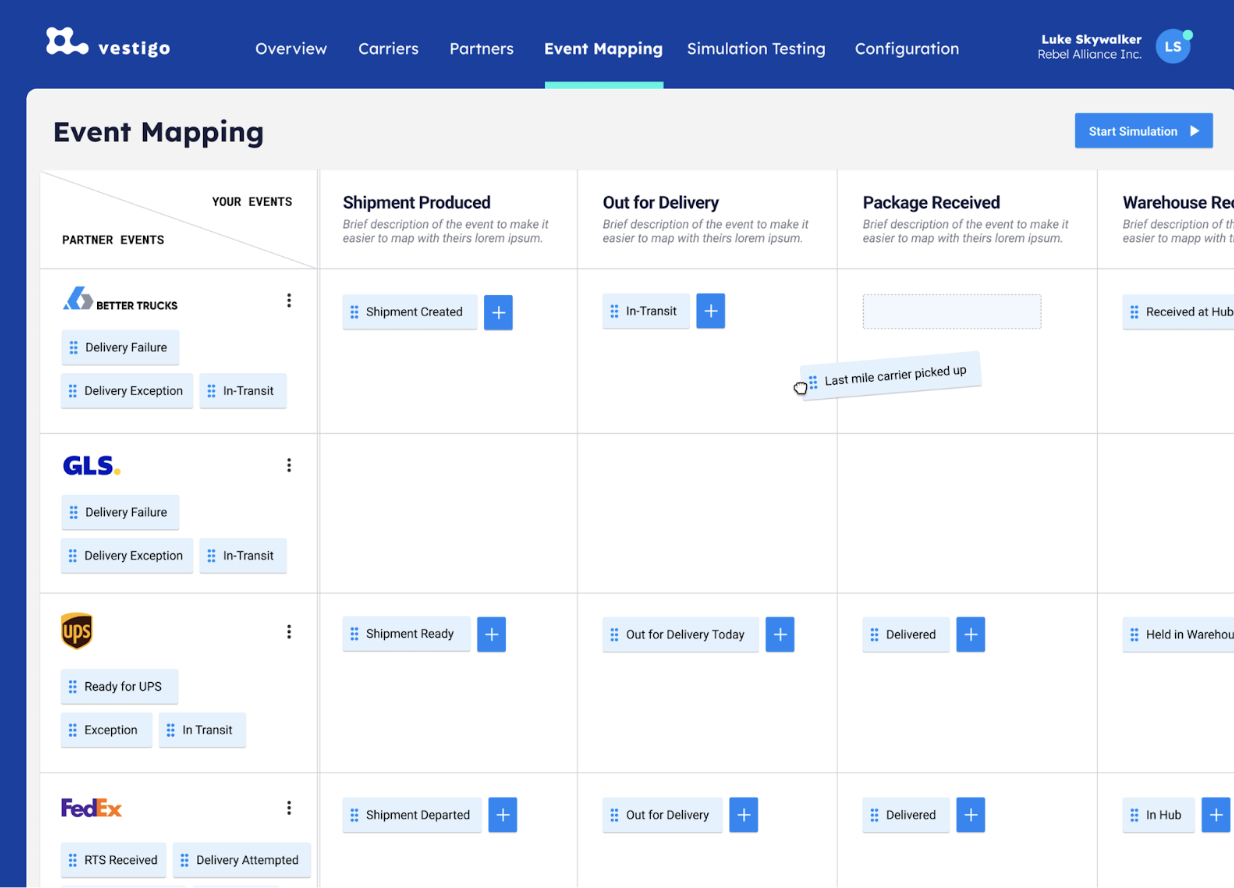Grab the drag handle on the Delivery Failure chip

click(x=72, y=347)
